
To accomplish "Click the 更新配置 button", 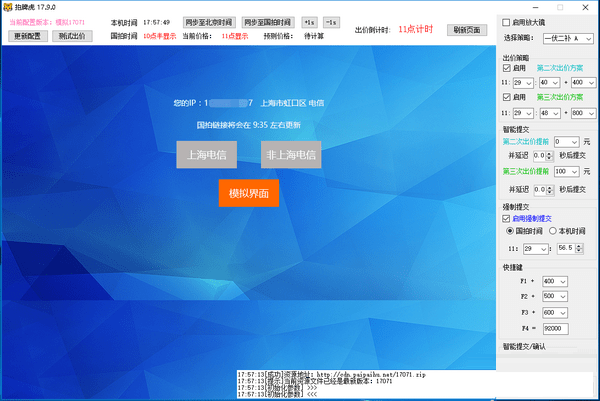I will coord(28,36).
